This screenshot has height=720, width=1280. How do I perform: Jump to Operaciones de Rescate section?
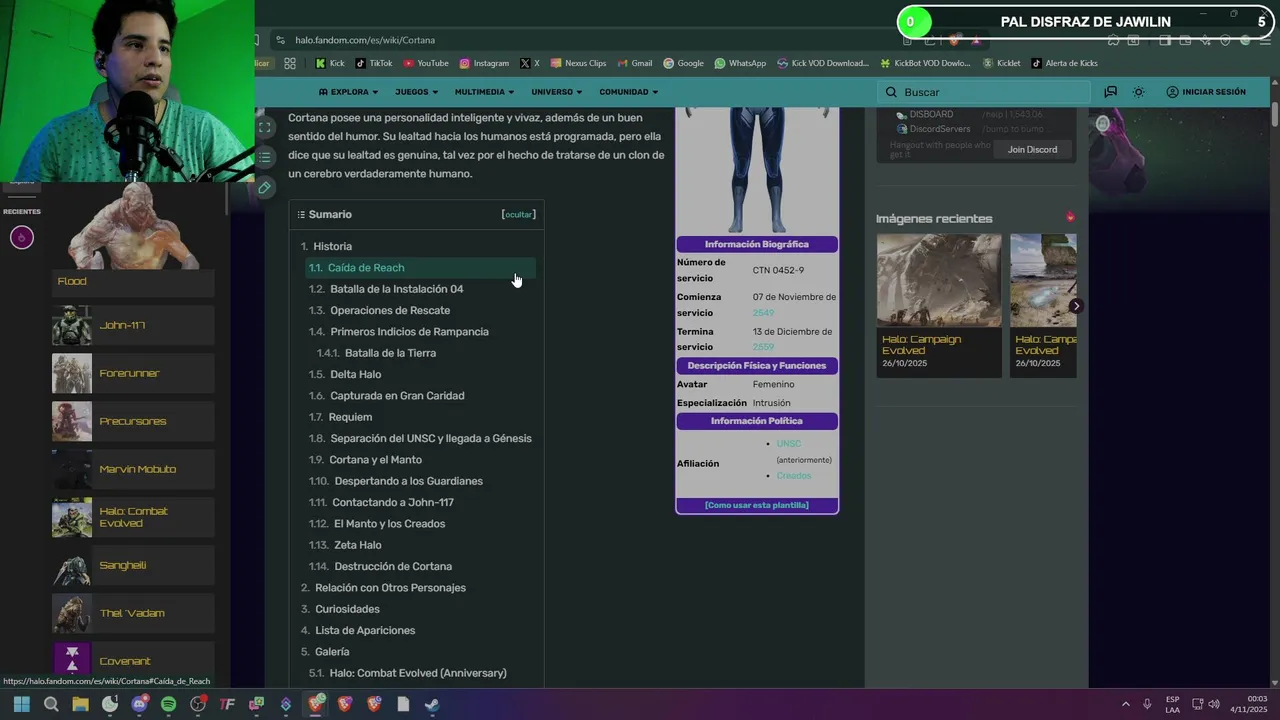coord(390,310)
